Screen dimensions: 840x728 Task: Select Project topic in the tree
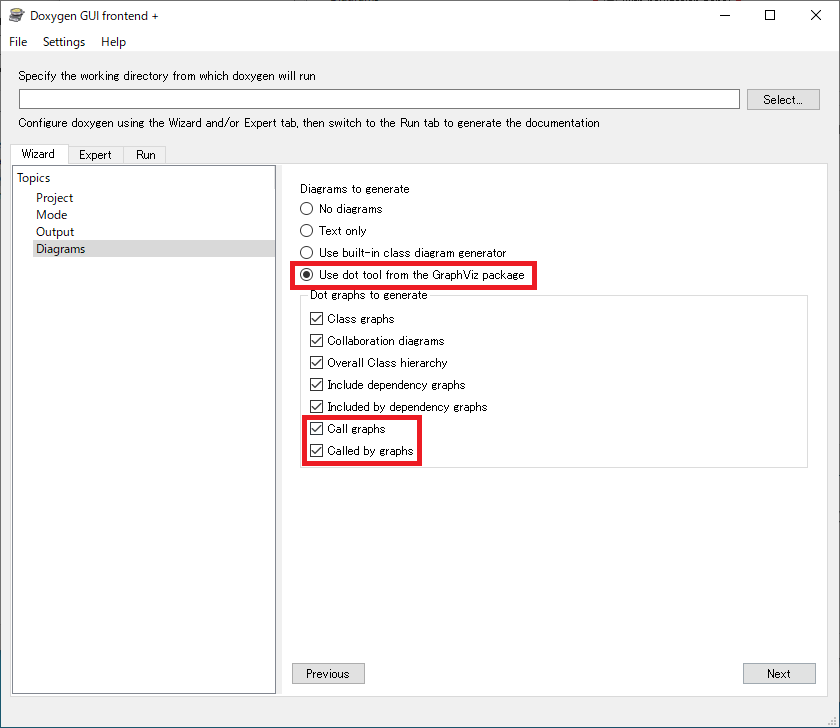[x=54, y=198]
